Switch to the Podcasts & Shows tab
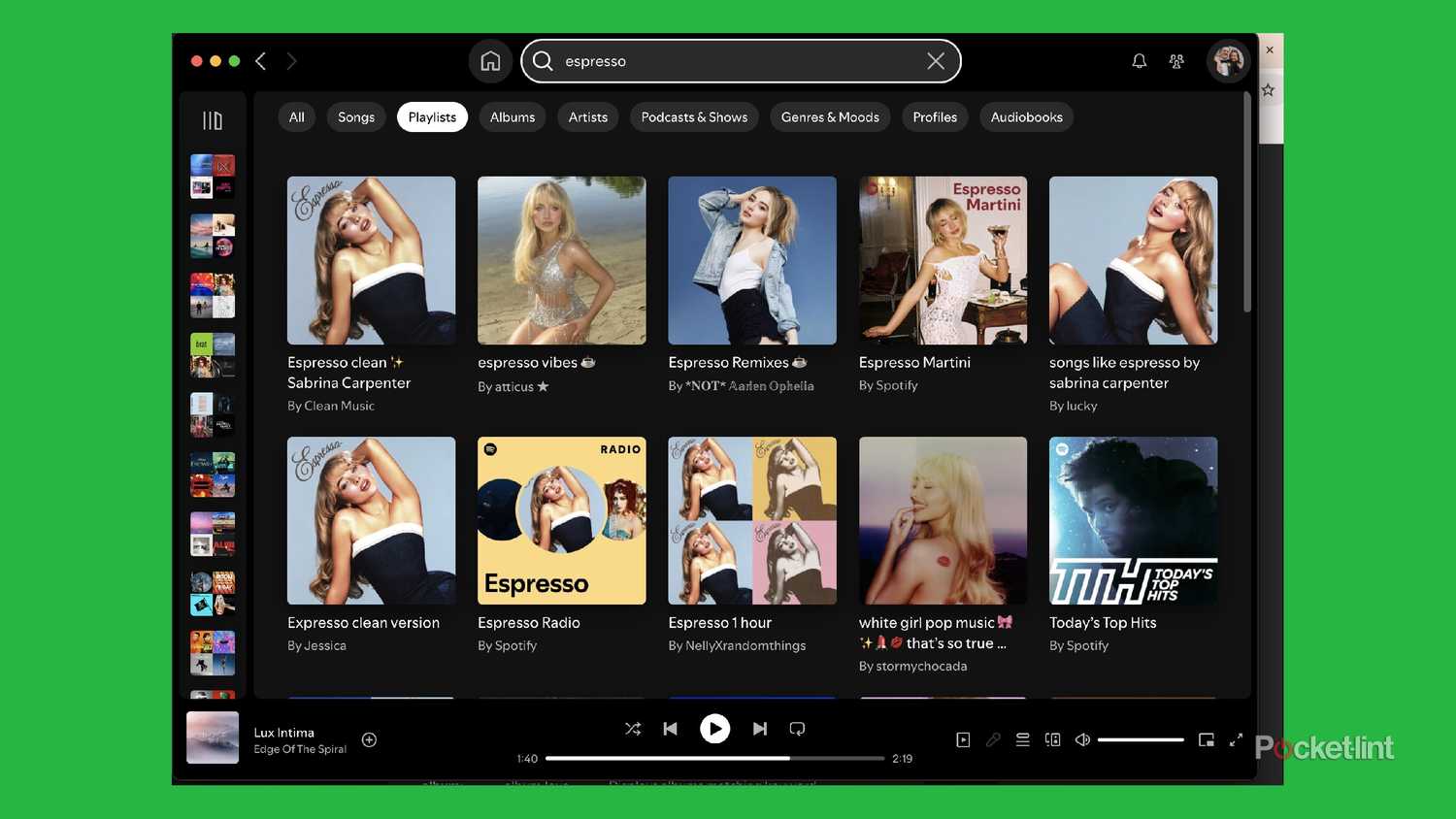The image size is (1456, 819). [693, 116]
